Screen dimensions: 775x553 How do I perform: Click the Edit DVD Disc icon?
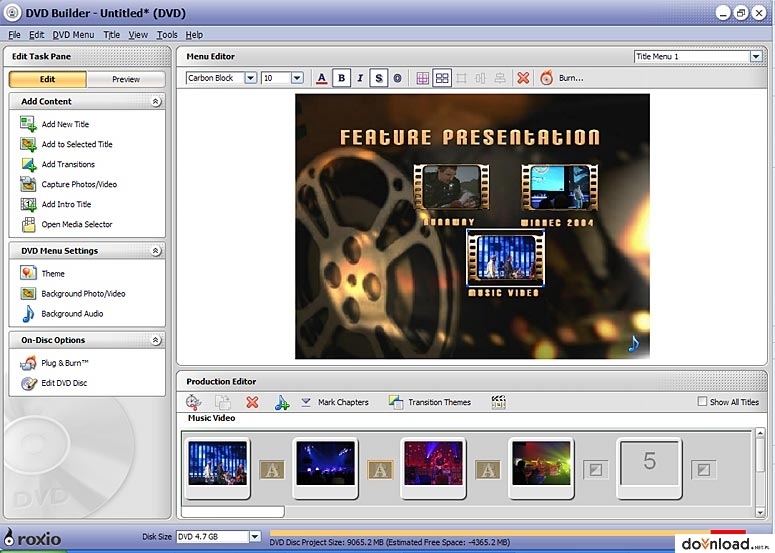click(29, 383)
